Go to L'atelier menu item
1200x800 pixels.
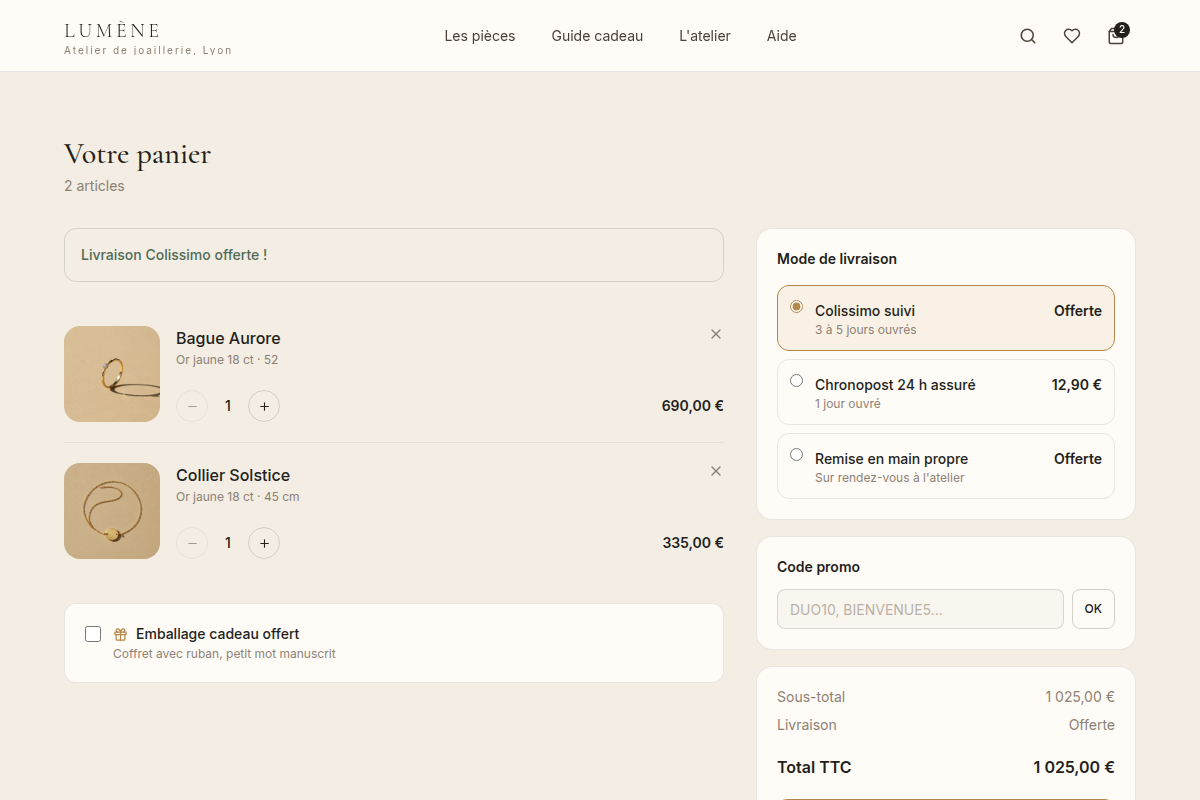(x=705, y=36)
